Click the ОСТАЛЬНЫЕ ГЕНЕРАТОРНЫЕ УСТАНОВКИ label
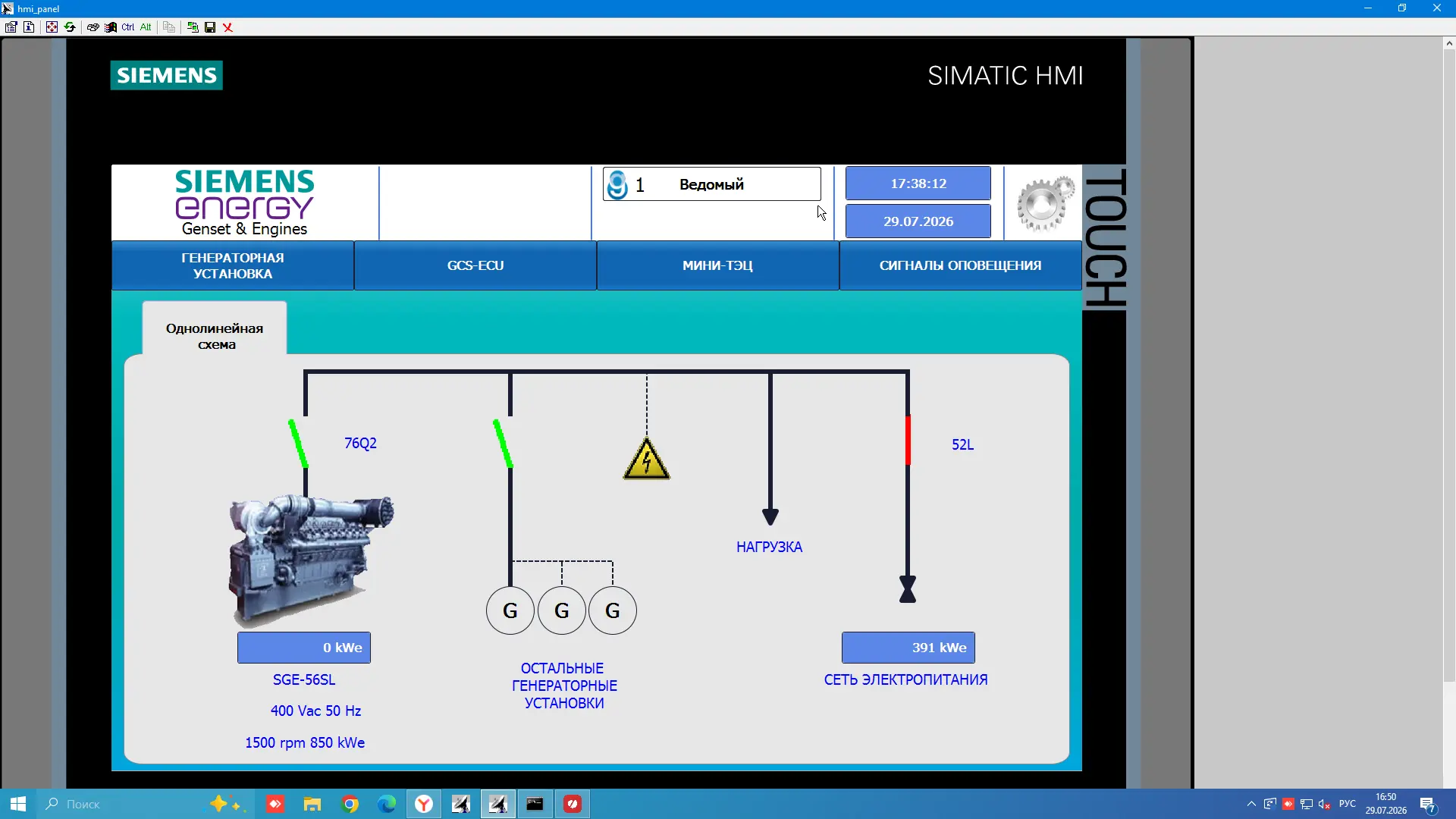The height and width of the screenshot is (819, 1456). (x=564, y=686)
